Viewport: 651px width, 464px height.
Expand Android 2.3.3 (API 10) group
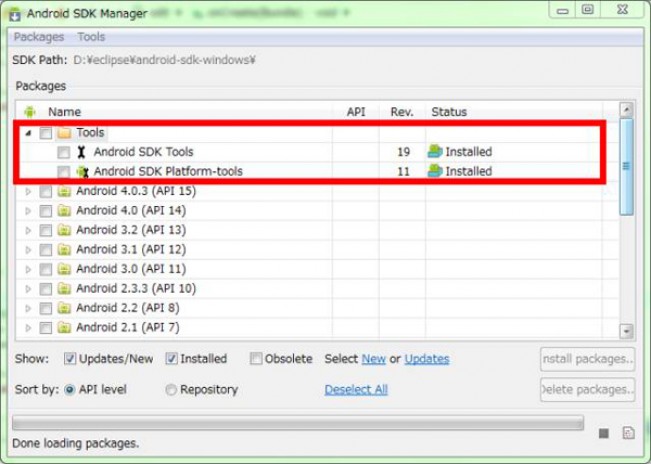(28, 289)
